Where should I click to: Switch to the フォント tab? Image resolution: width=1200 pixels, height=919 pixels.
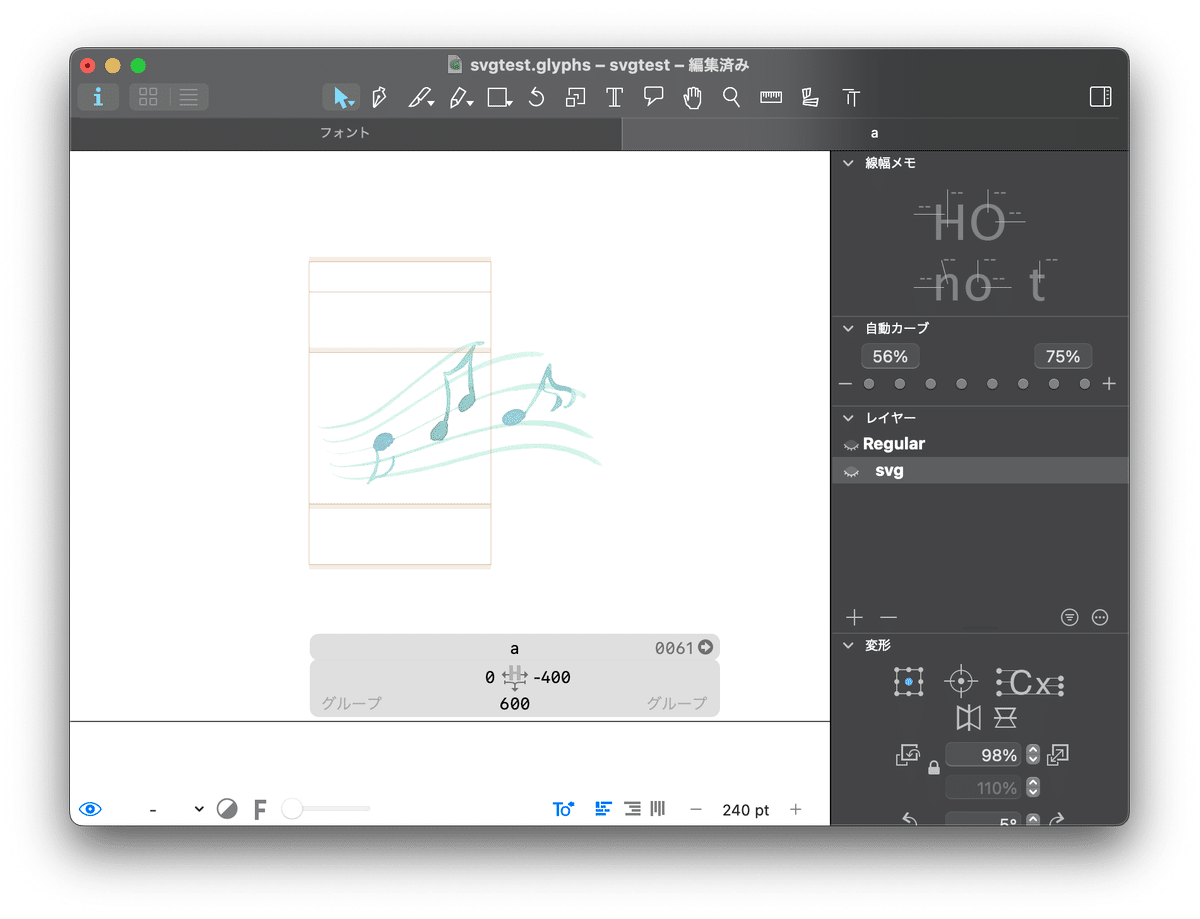(345, 133)
